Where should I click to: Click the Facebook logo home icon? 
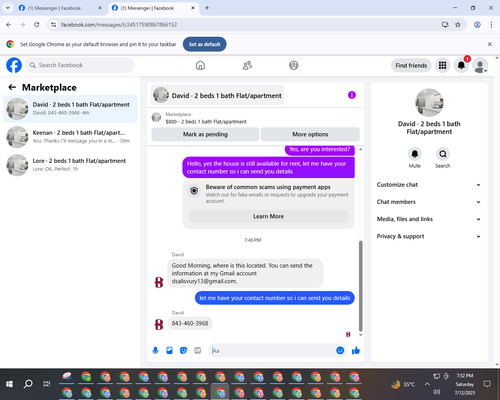click(14, 65)
